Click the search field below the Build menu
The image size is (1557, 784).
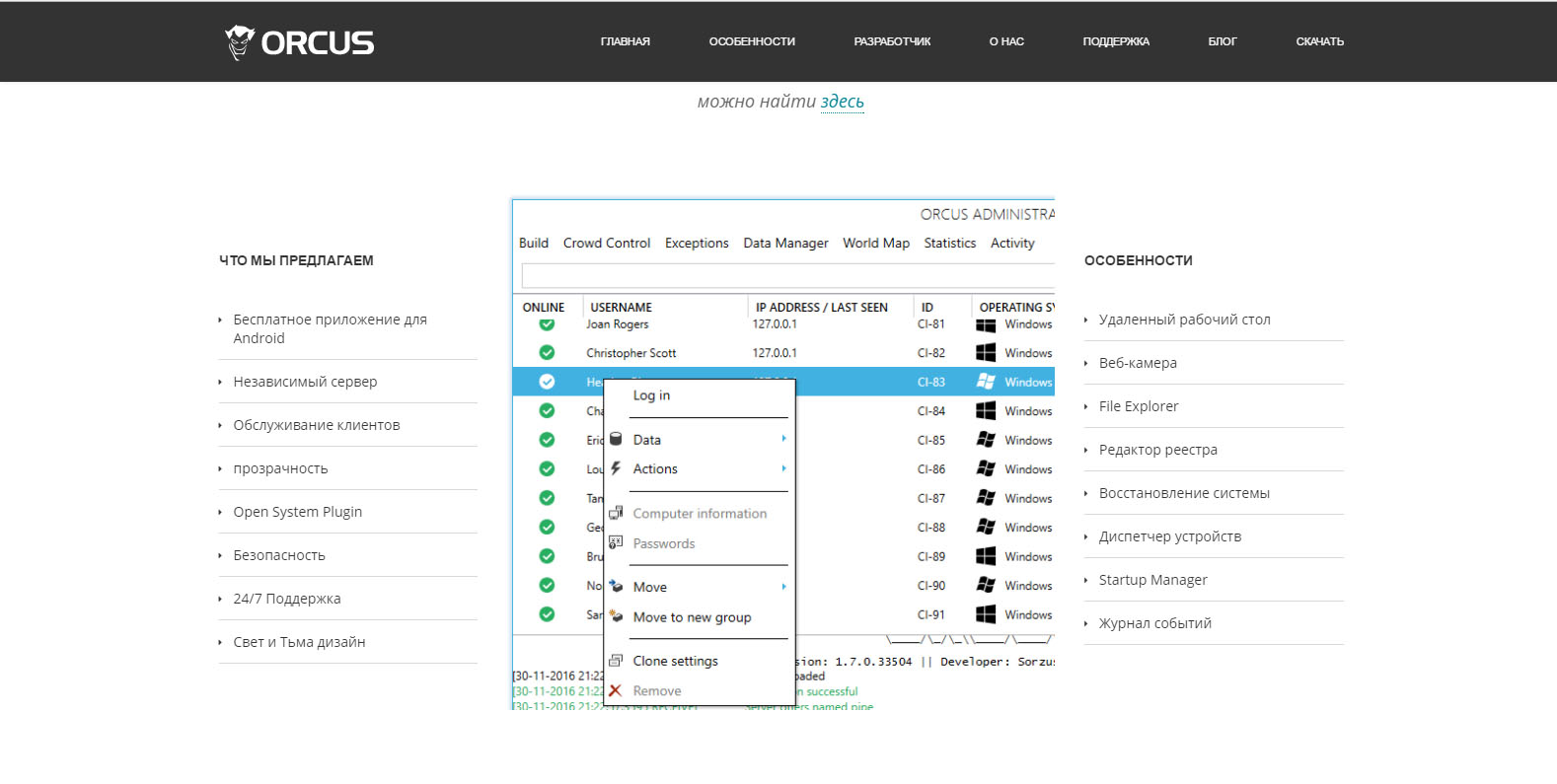[x=786, y=276]
